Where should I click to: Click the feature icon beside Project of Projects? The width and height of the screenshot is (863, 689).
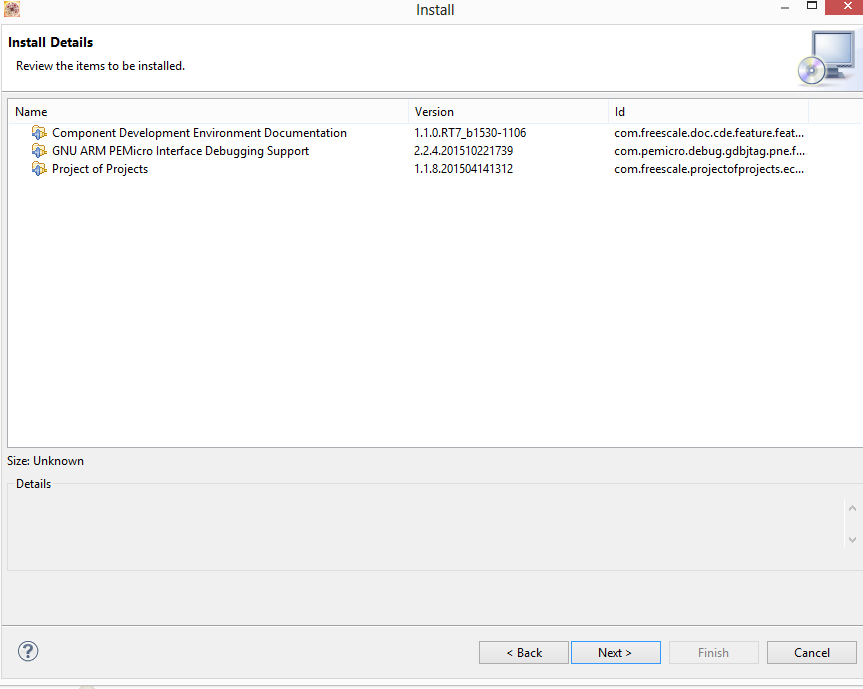pos(39,169)
